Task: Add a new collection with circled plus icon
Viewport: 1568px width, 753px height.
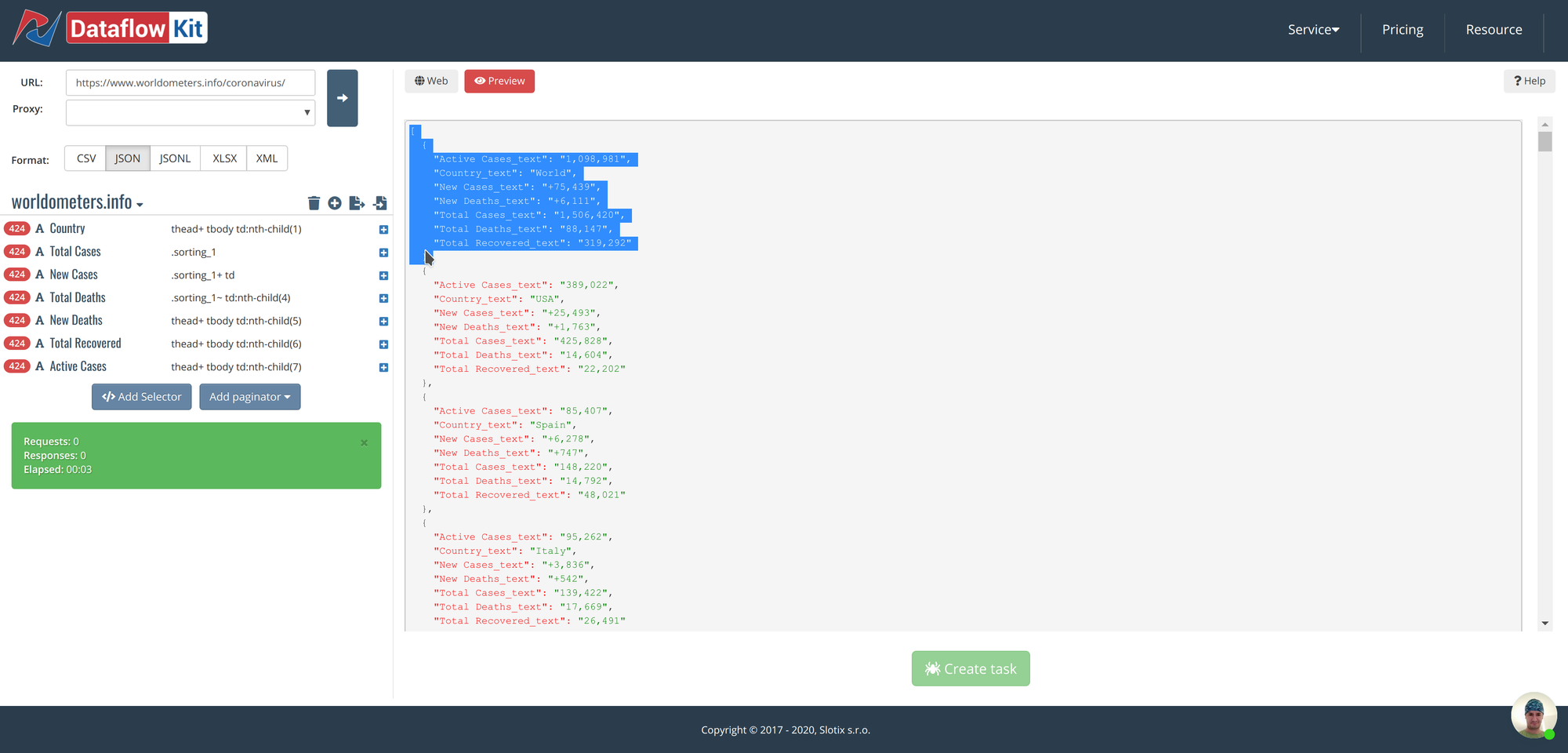Action: point(335,203)
